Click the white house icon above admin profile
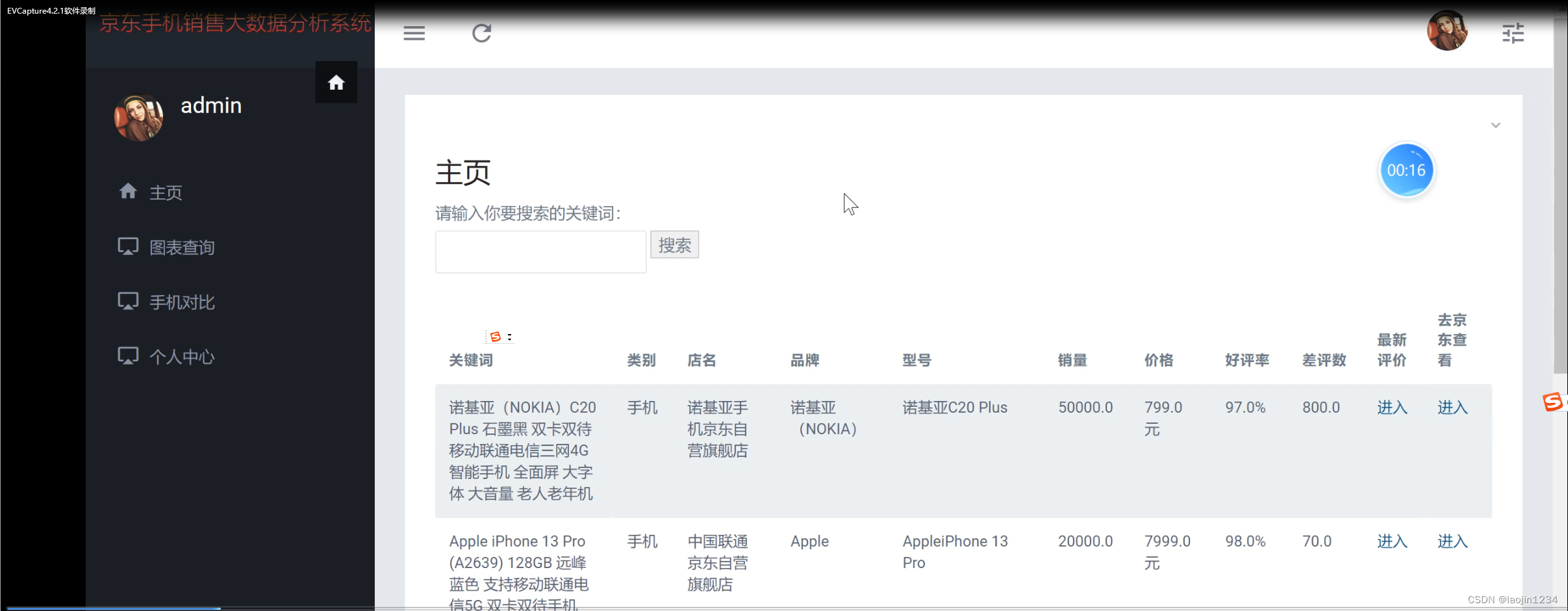Viewport: 1568px width, 611px height. click(x=336, y=82)
